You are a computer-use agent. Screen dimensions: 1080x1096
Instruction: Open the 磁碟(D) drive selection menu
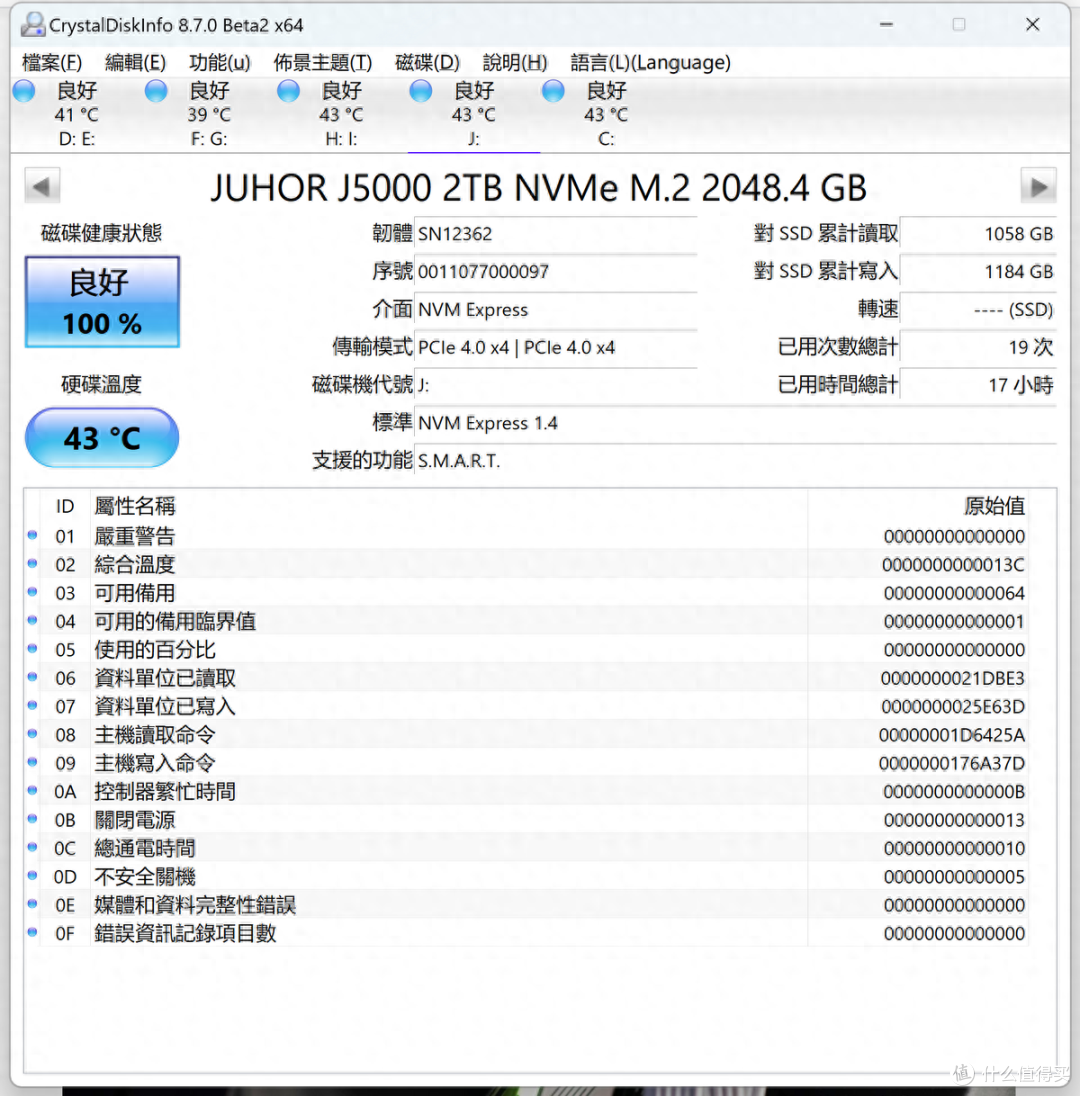(428, 62)
